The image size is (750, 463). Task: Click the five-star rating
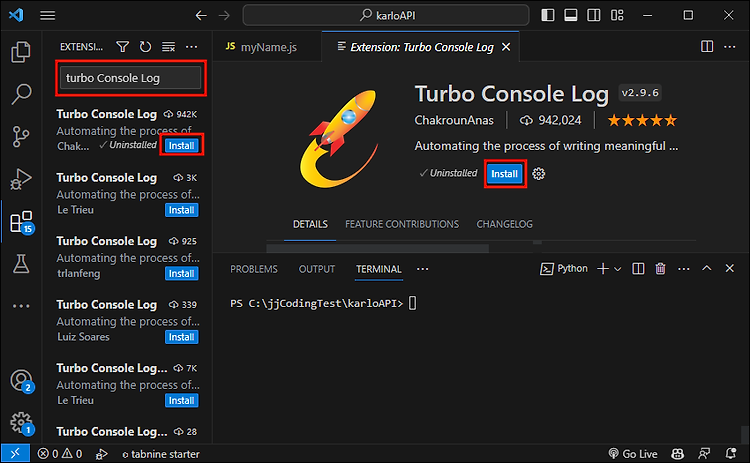[642, 120]
